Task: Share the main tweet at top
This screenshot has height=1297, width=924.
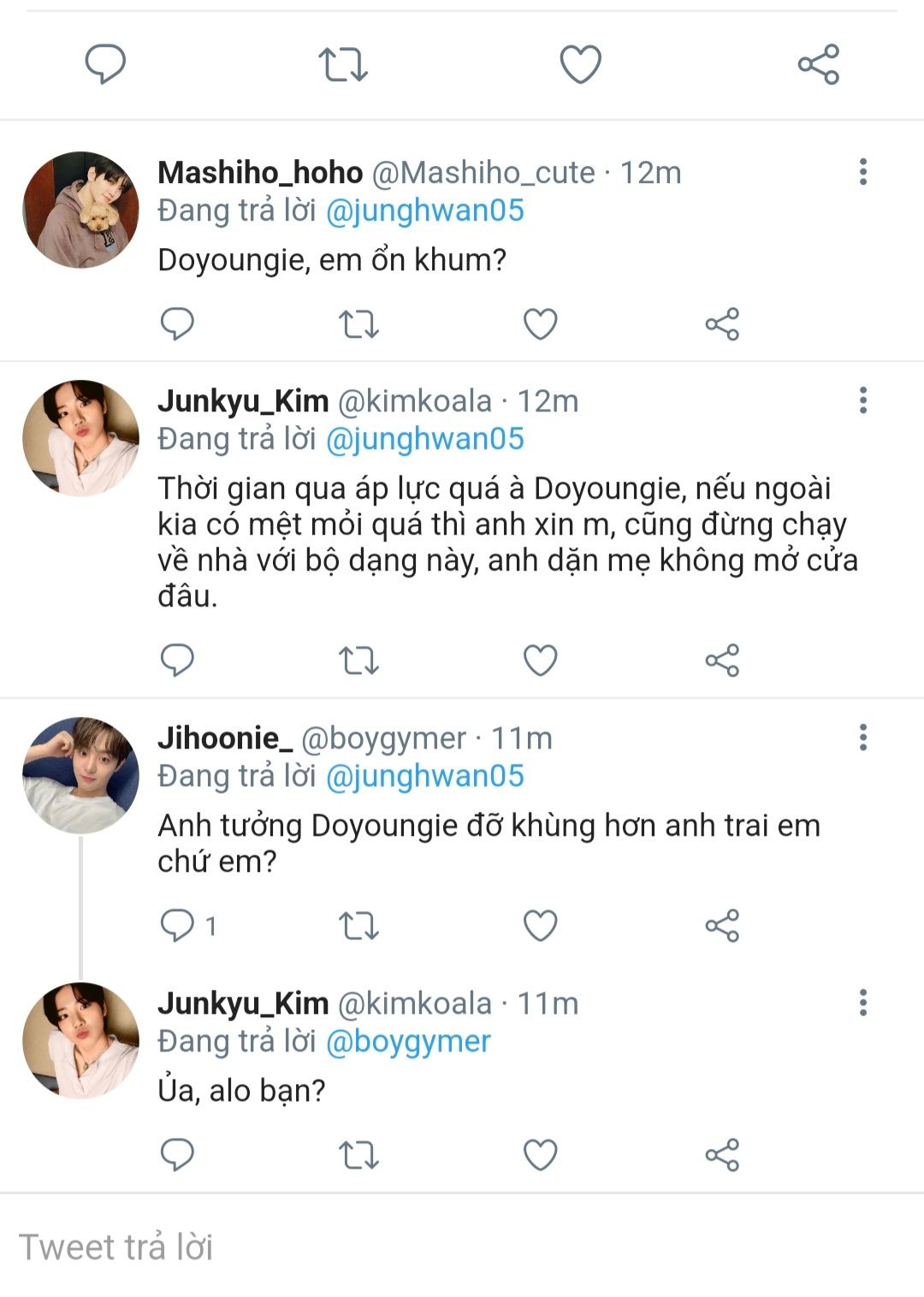Action: pos(818,65)
